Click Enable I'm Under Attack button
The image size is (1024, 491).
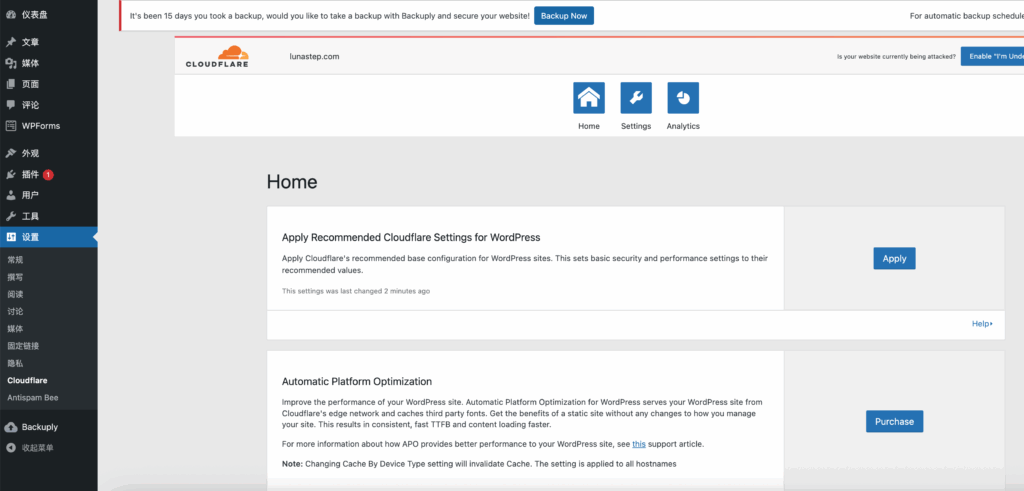tap(992, 56)
